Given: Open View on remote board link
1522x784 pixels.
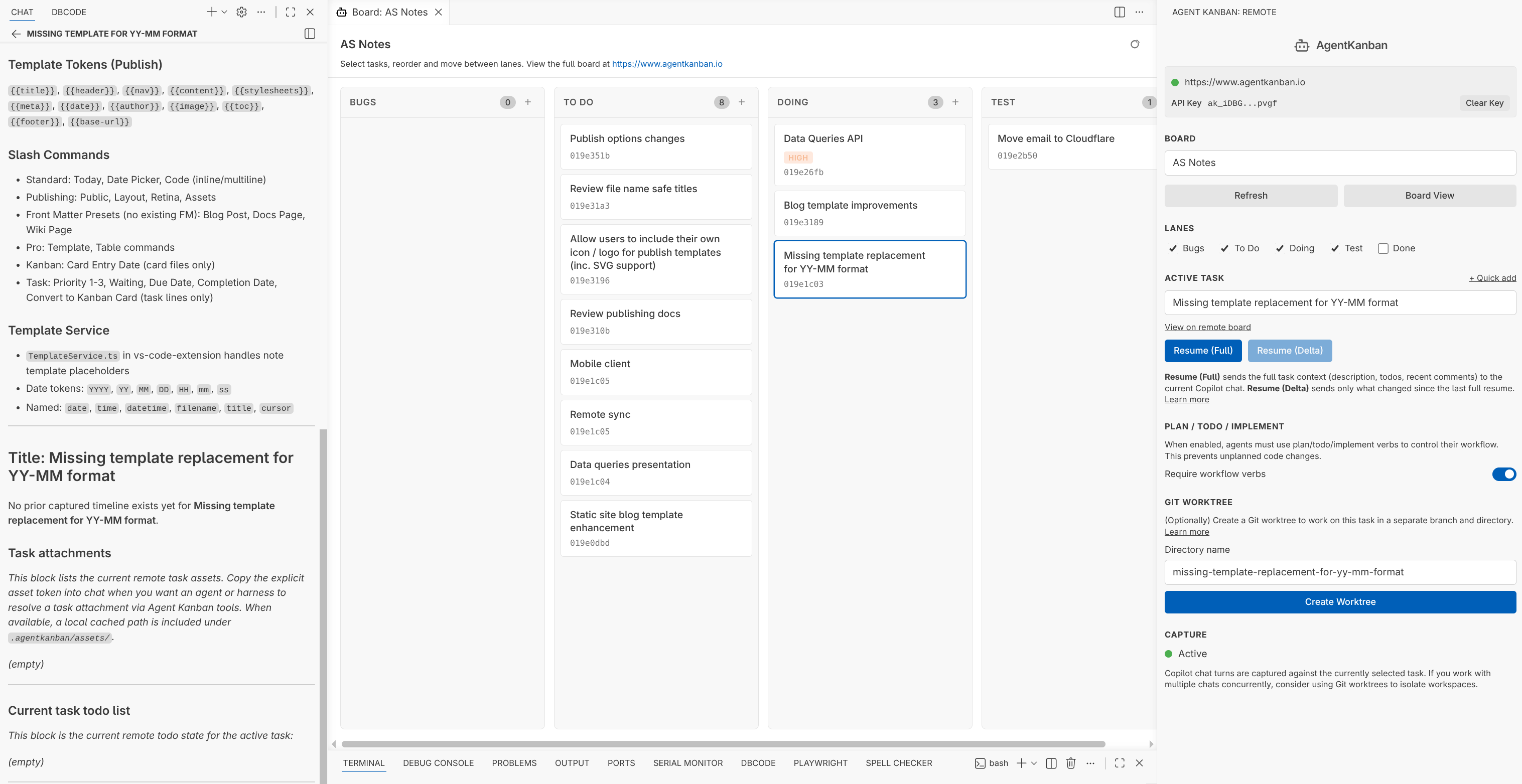Looking at the screenshot, I should (1207, 328).
